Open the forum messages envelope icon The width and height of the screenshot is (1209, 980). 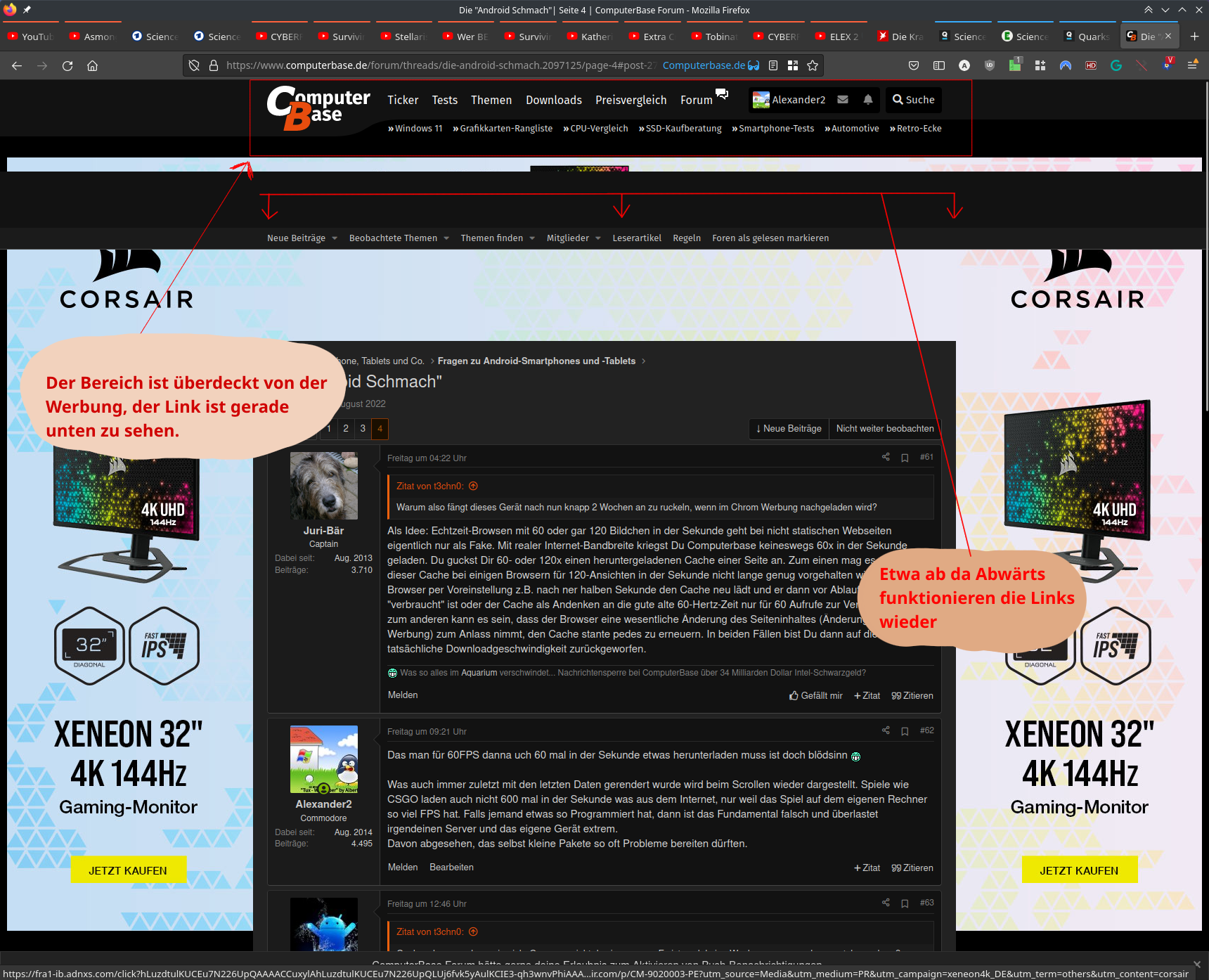843,100
